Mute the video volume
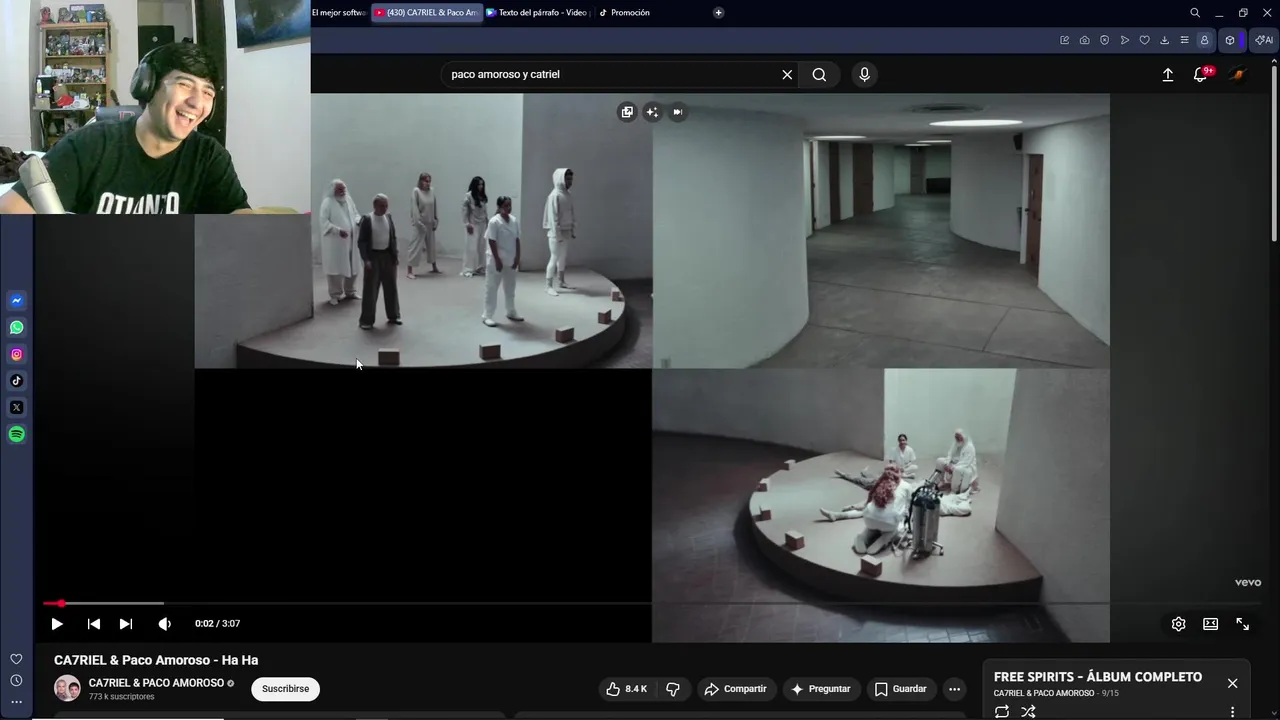Viewport: 1280px width, 720px height. [x=165, y=624]
